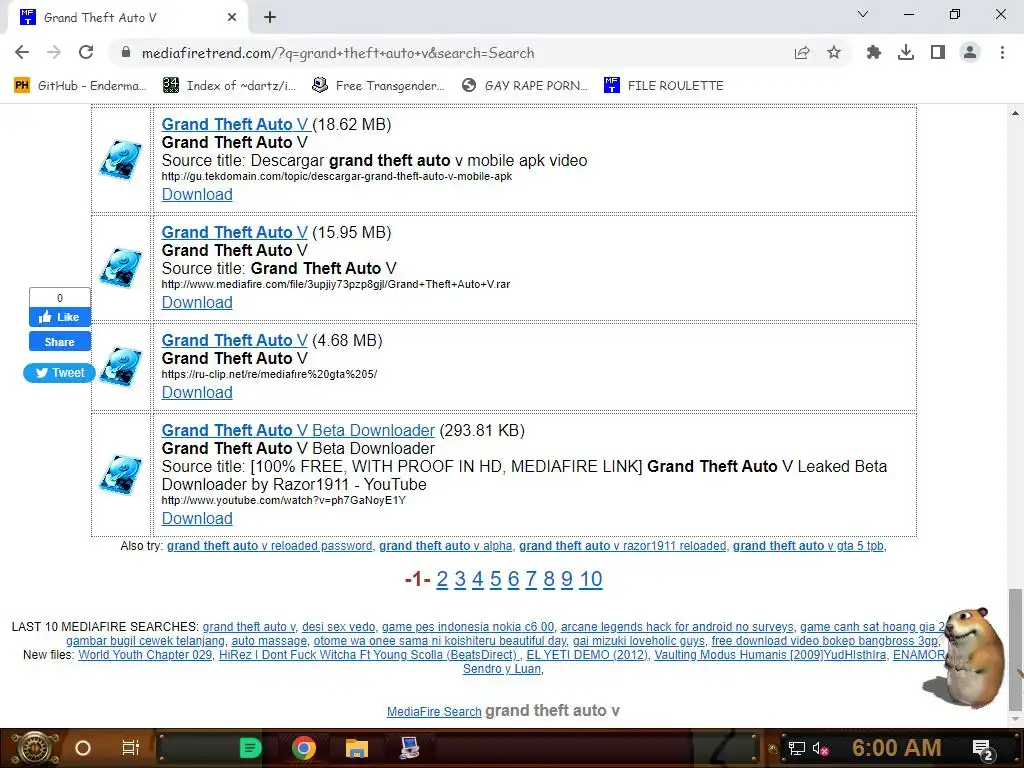Try 'grand theft auto v gta 5 tpb' suggestion

(x=808, y=546)
